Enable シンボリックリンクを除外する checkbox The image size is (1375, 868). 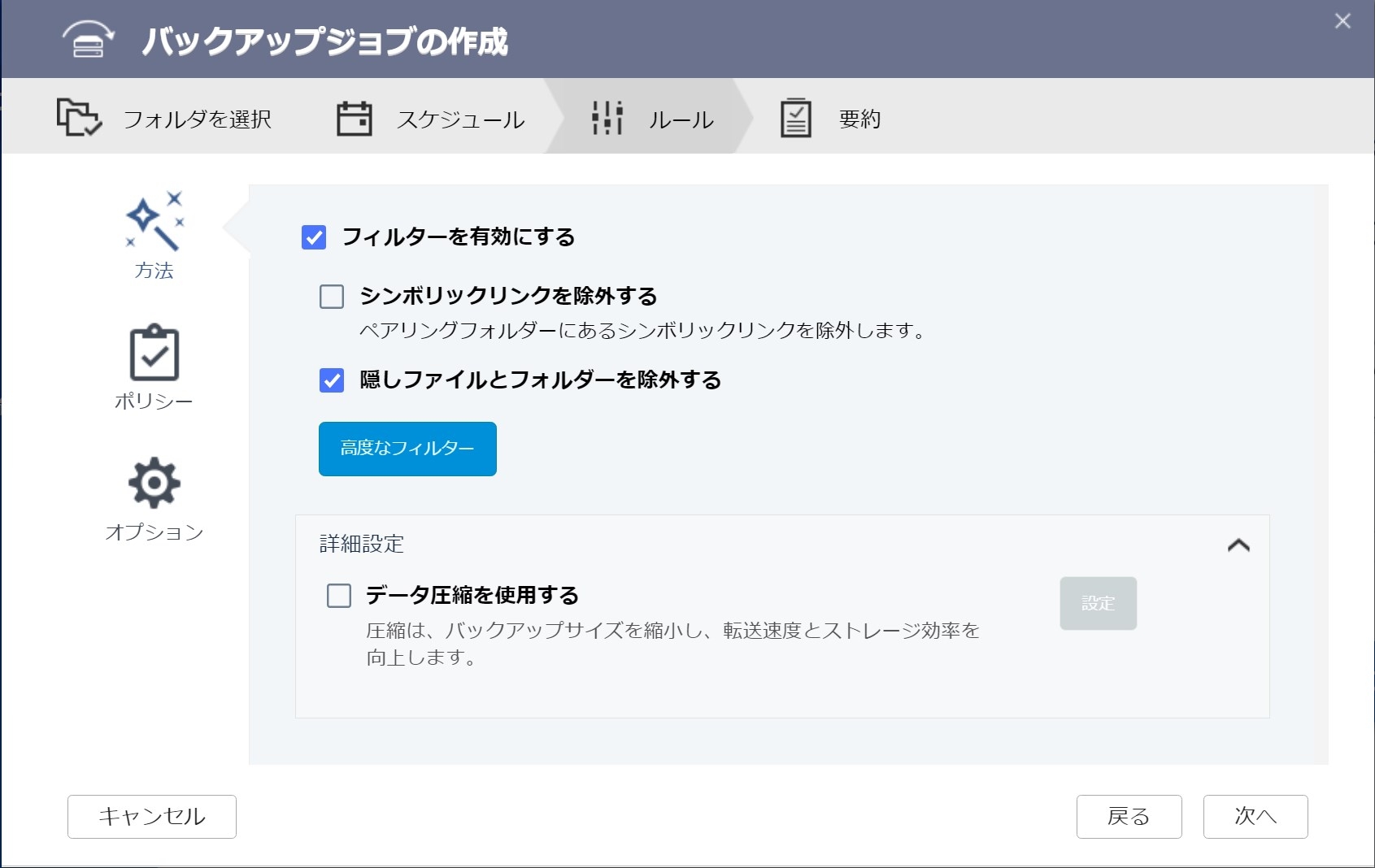(x=332, y=297)
